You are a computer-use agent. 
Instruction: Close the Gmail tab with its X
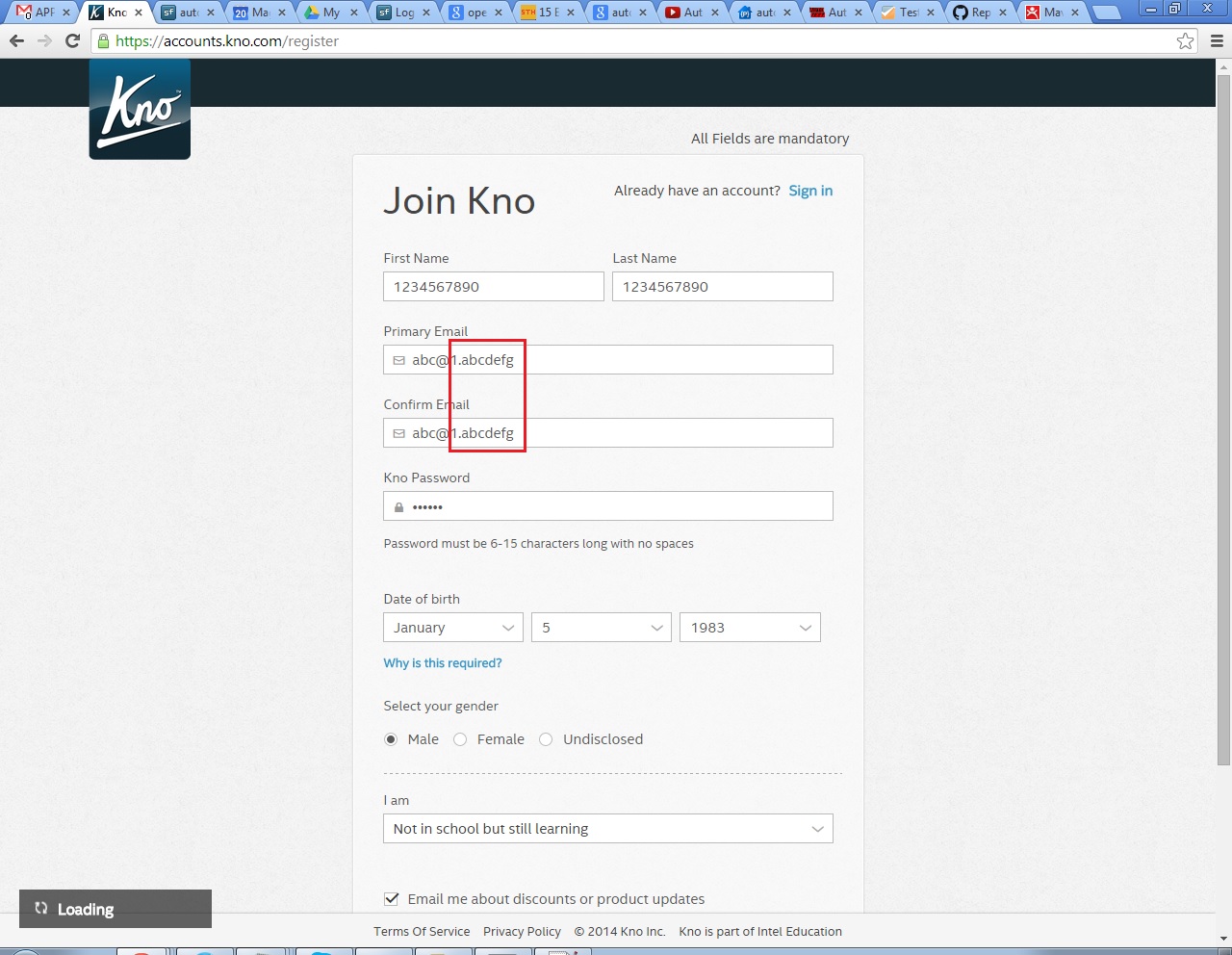pos(66,13)
